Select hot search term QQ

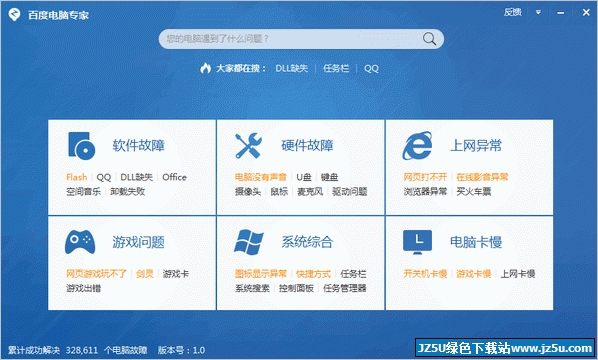point(371,68)
